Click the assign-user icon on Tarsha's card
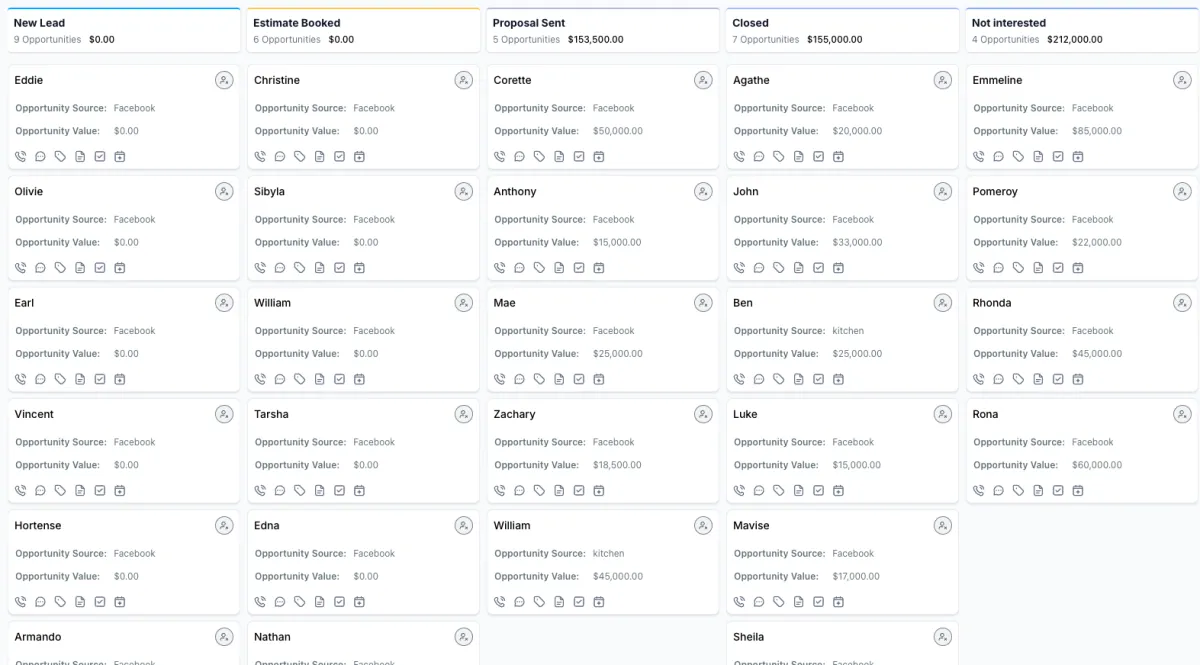1200x665 pixels. [463, 414]
